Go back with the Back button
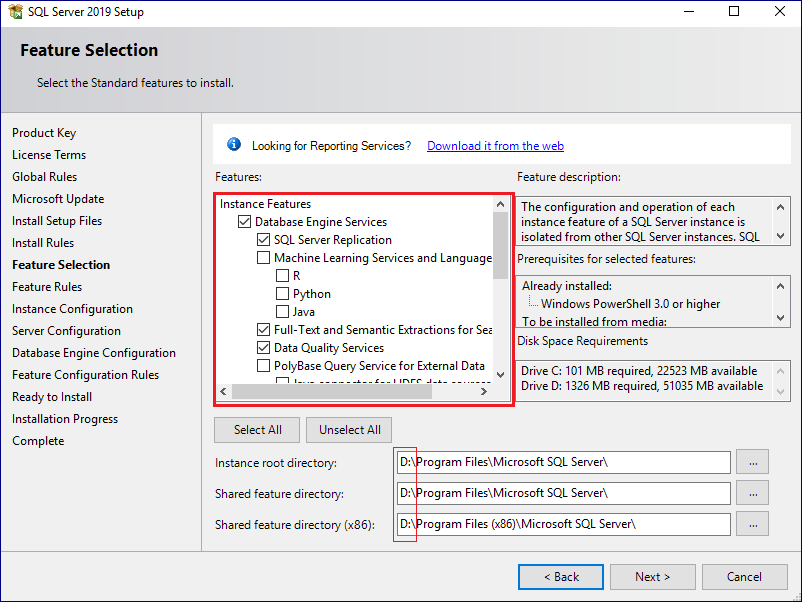 [x=561, y=577]
